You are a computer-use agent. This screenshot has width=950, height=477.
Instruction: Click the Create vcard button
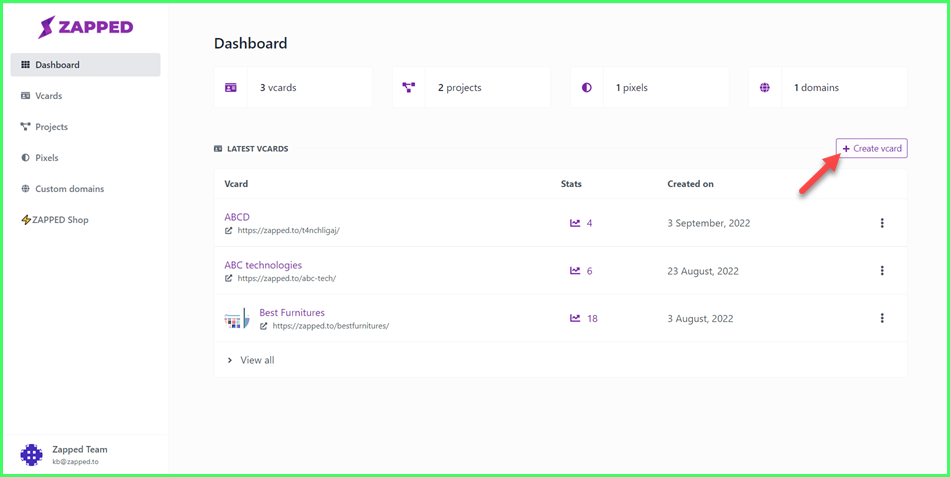[x=871, y=148]
